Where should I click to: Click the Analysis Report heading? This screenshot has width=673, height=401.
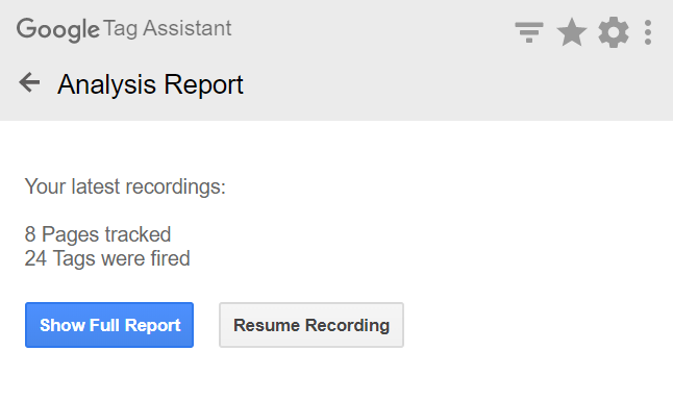click(x=150, y=84)
